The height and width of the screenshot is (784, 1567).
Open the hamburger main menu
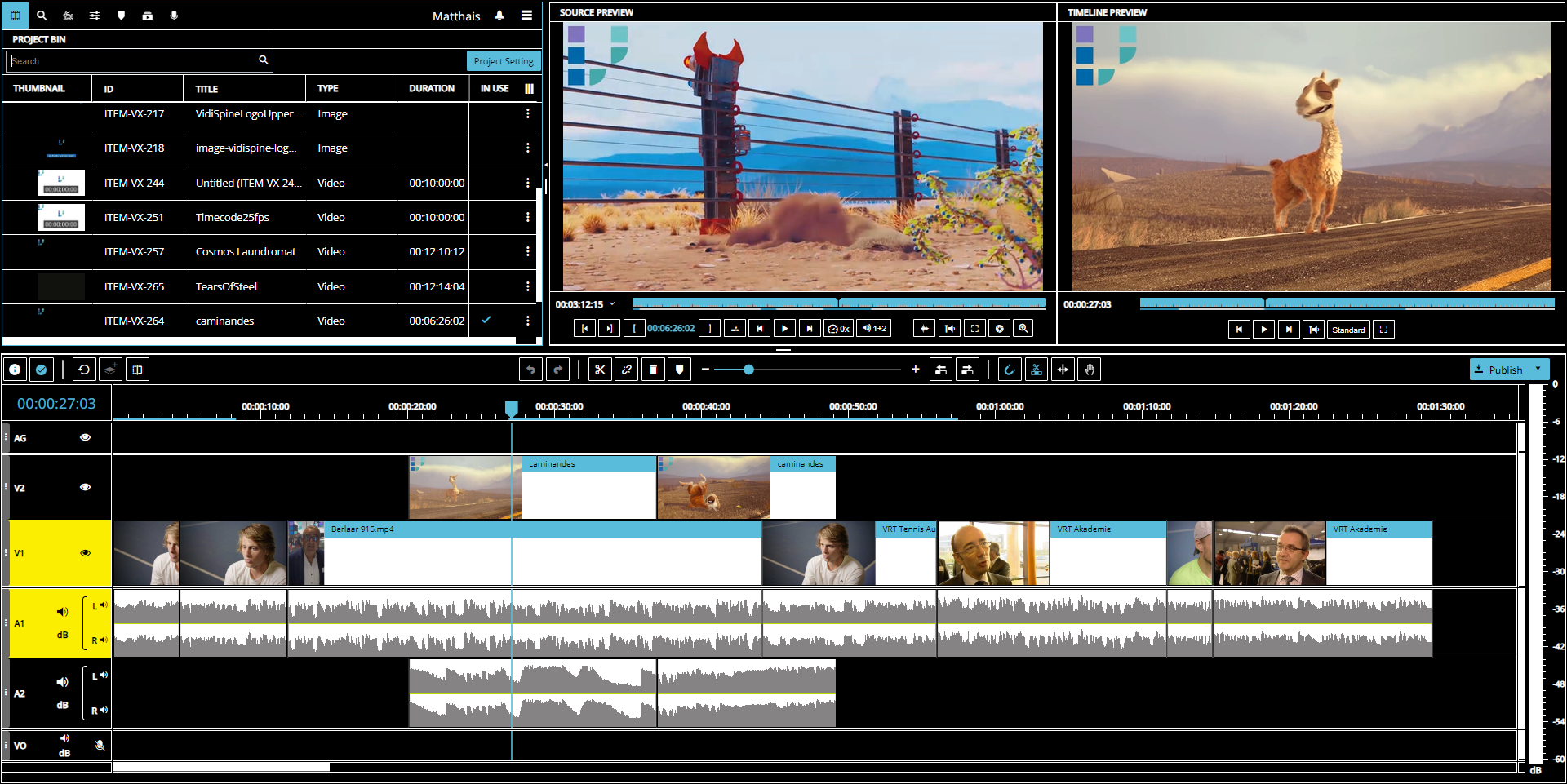[527, 16]
